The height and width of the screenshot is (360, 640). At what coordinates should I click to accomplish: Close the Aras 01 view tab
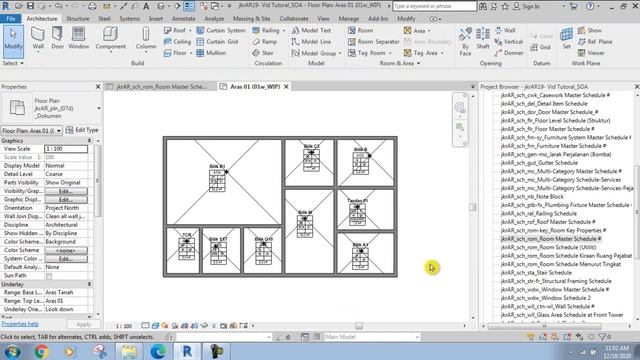coord(286,87)
